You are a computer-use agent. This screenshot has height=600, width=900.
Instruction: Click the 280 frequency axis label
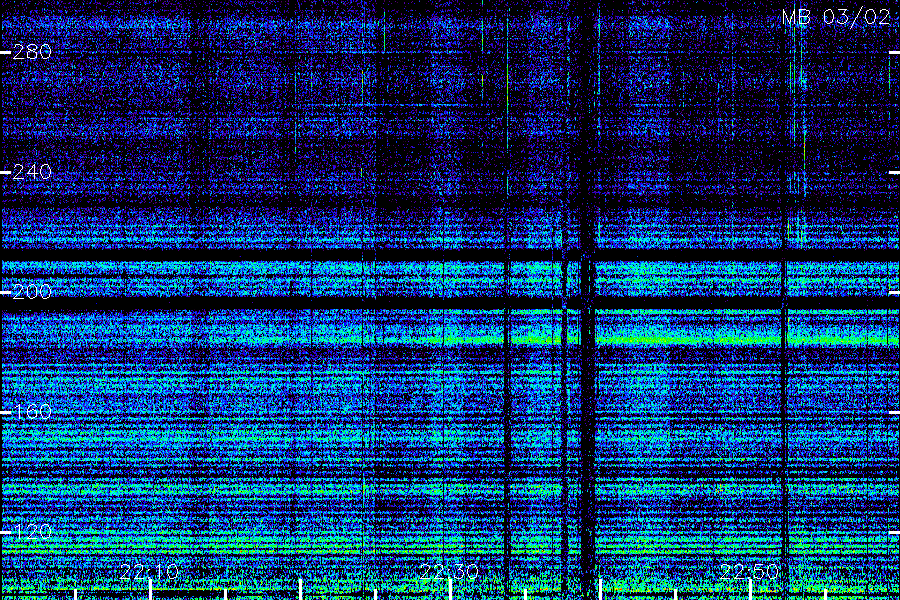point(32,53)
